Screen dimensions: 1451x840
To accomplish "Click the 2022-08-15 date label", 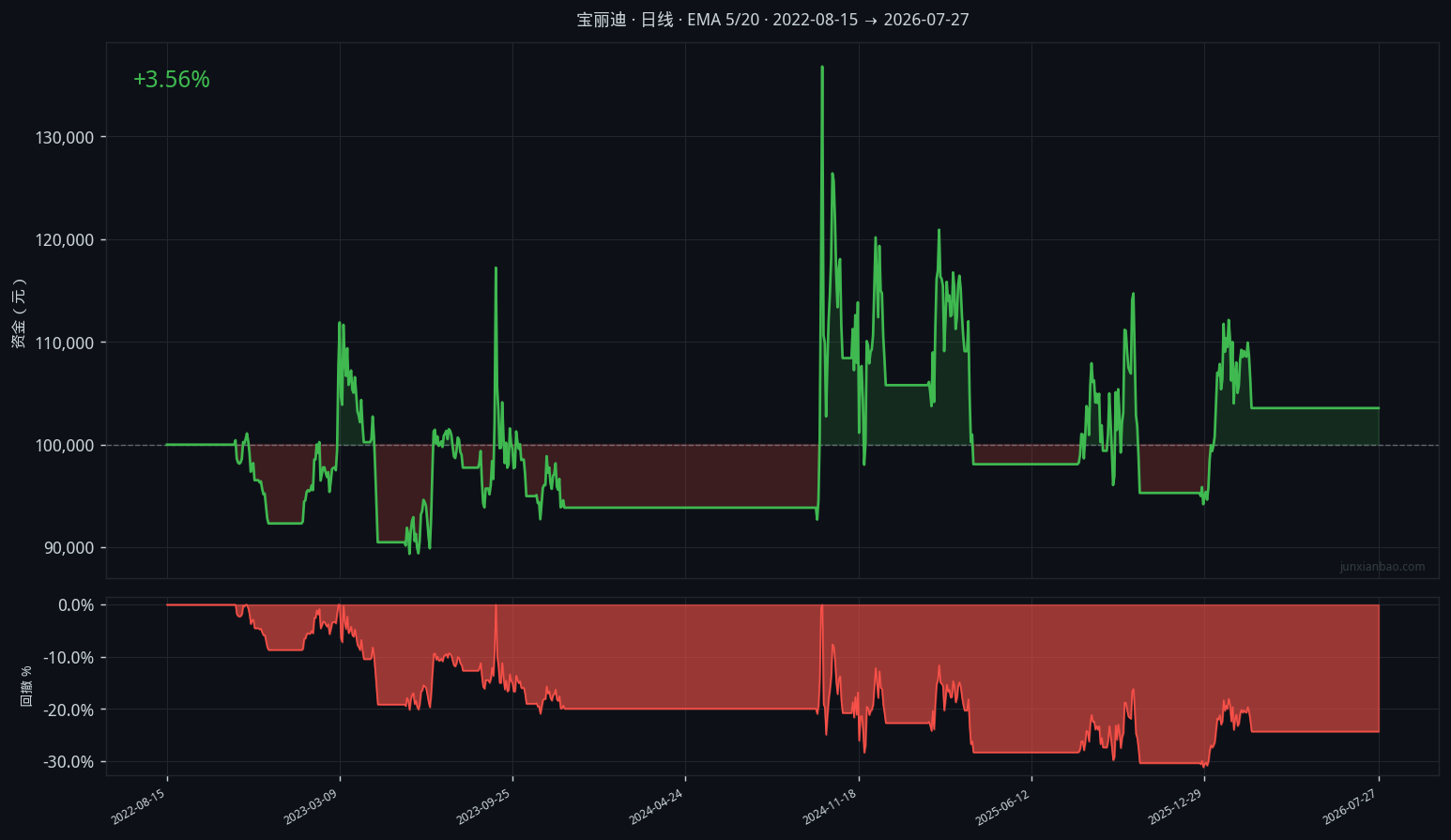I will pos(138,807).
